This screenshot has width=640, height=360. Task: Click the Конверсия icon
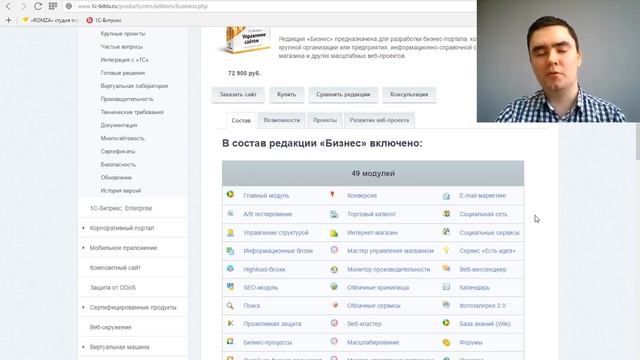pos(333,195)
